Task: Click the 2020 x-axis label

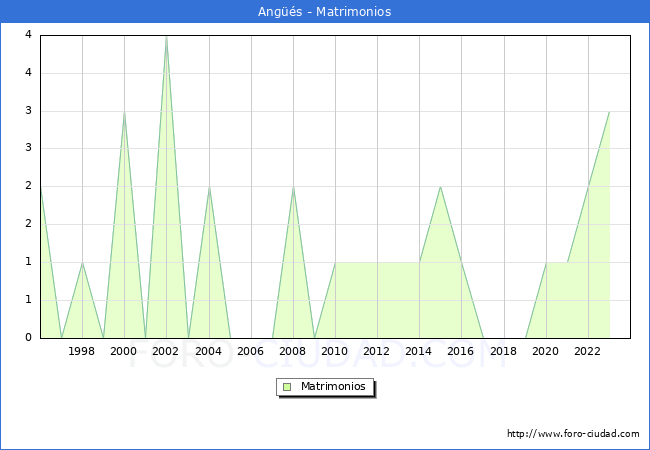Action: click(545, 351)
